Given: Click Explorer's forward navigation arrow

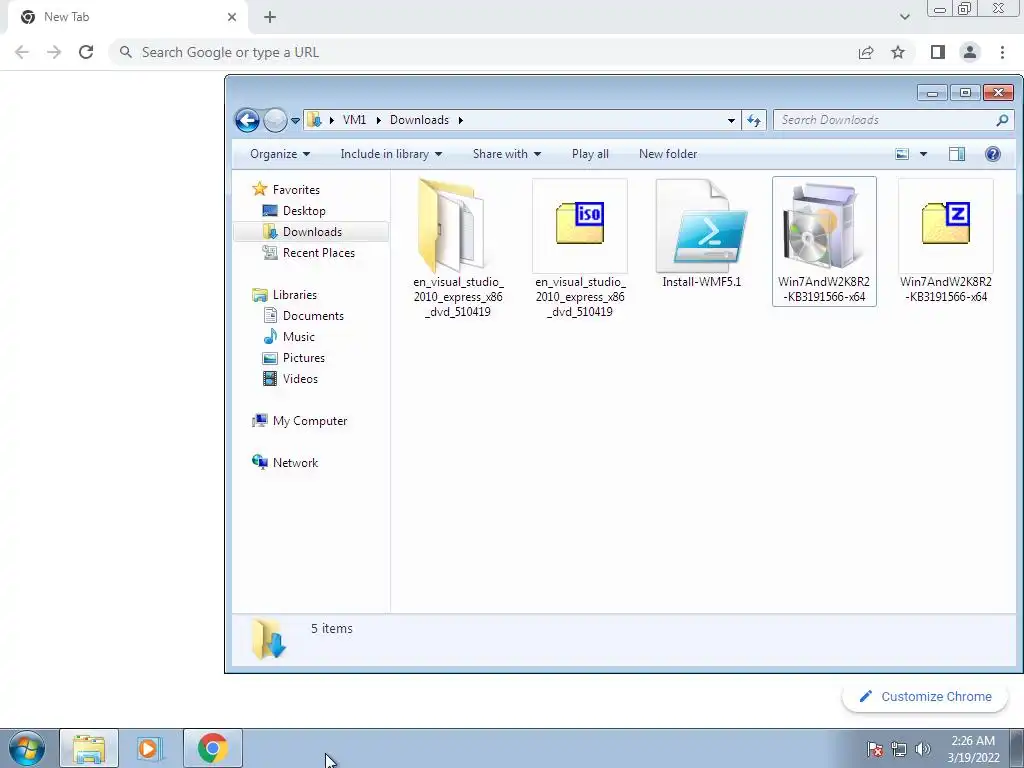Looking at the screenshot, I should tap(275, 120).
